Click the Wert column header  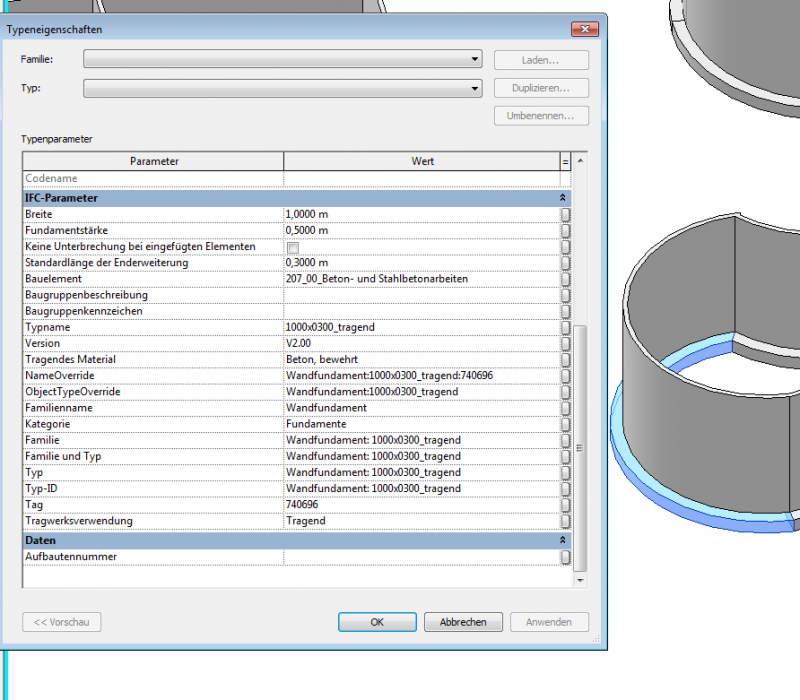point(422,161)
